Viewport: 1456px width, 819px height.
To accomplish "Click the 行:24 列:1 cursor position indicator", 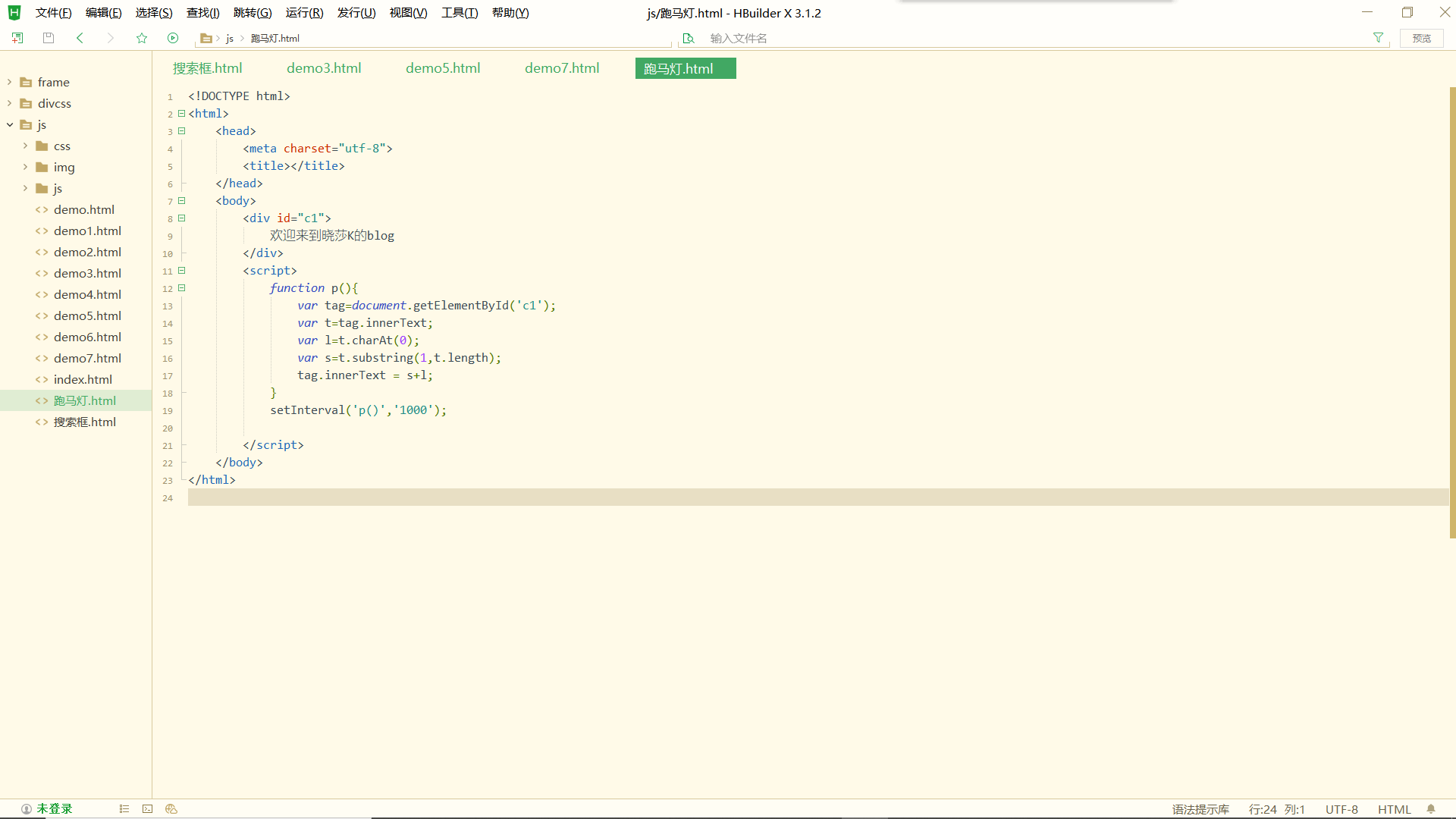I will click(x=1277, y=809).
